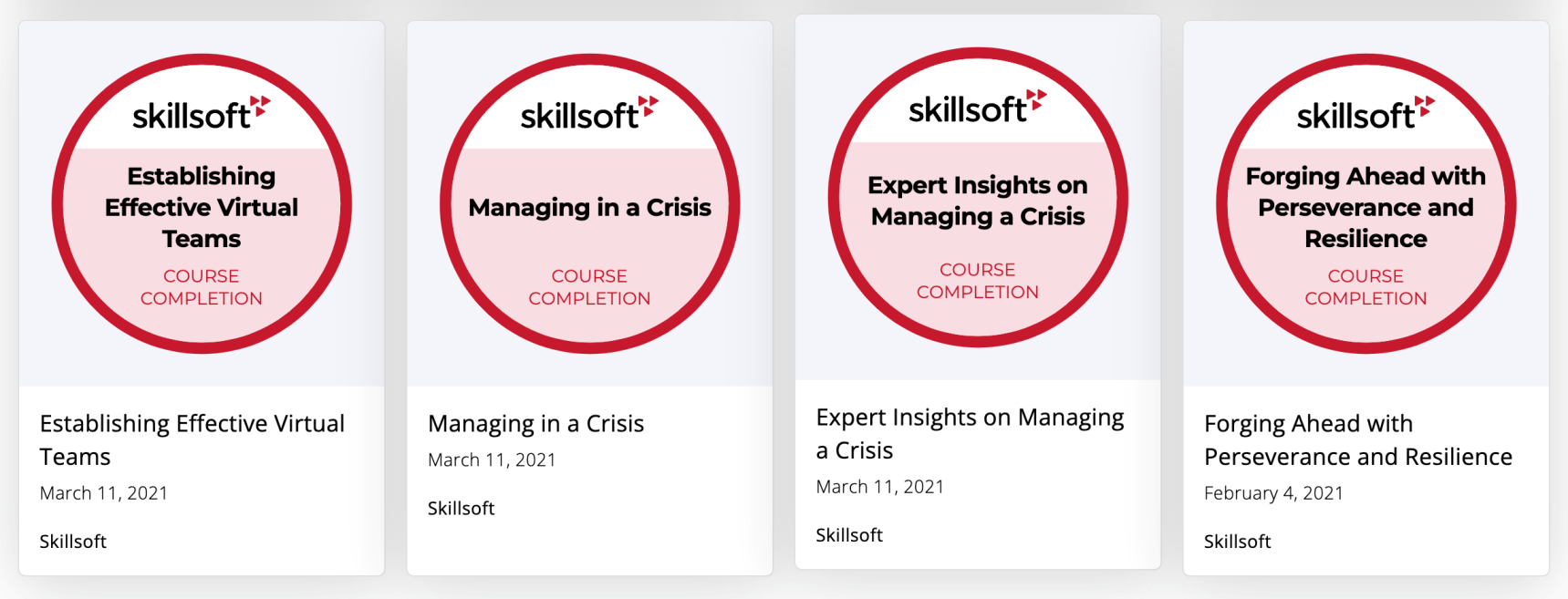Open the Managing in a Crisis title link
This screenshot has width=1568, height=599.
[x=535, y=424]
